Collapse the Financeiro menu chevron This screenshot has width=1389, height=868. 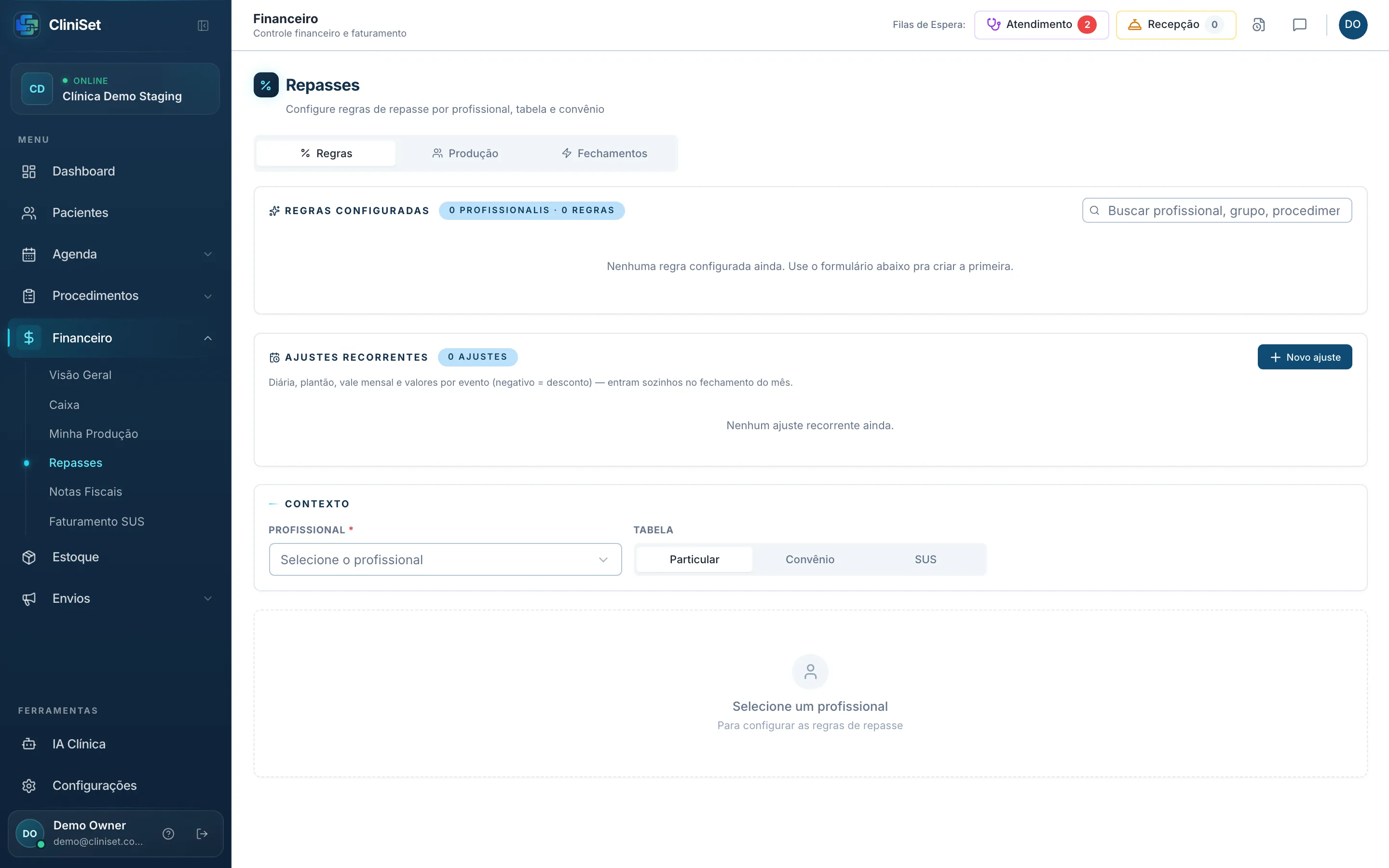[x=208, y=338]
